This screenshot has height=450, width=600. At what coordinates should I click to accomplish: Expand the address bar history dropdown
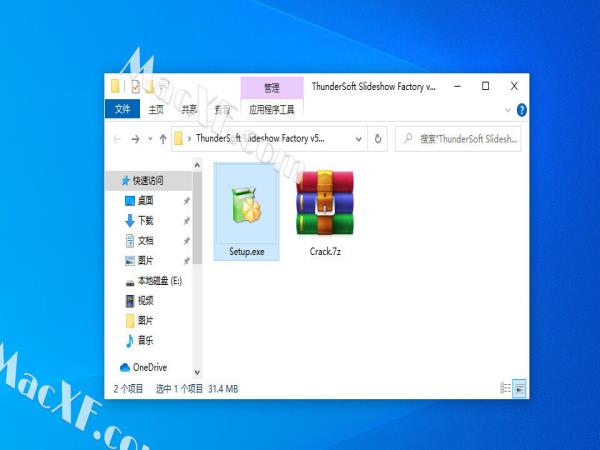[x=359, y=139]
